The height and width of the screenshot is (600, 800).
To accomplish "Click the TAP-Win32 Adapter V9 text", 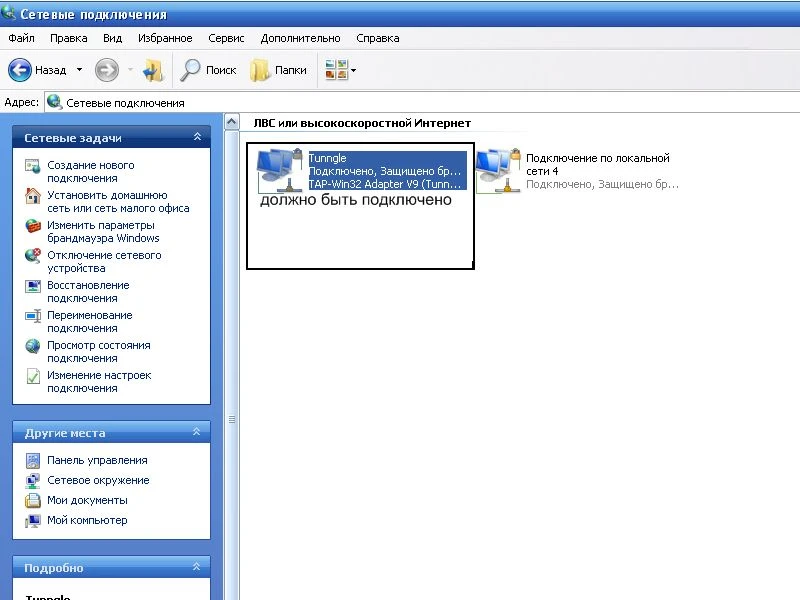I will (x=385, y=184).
